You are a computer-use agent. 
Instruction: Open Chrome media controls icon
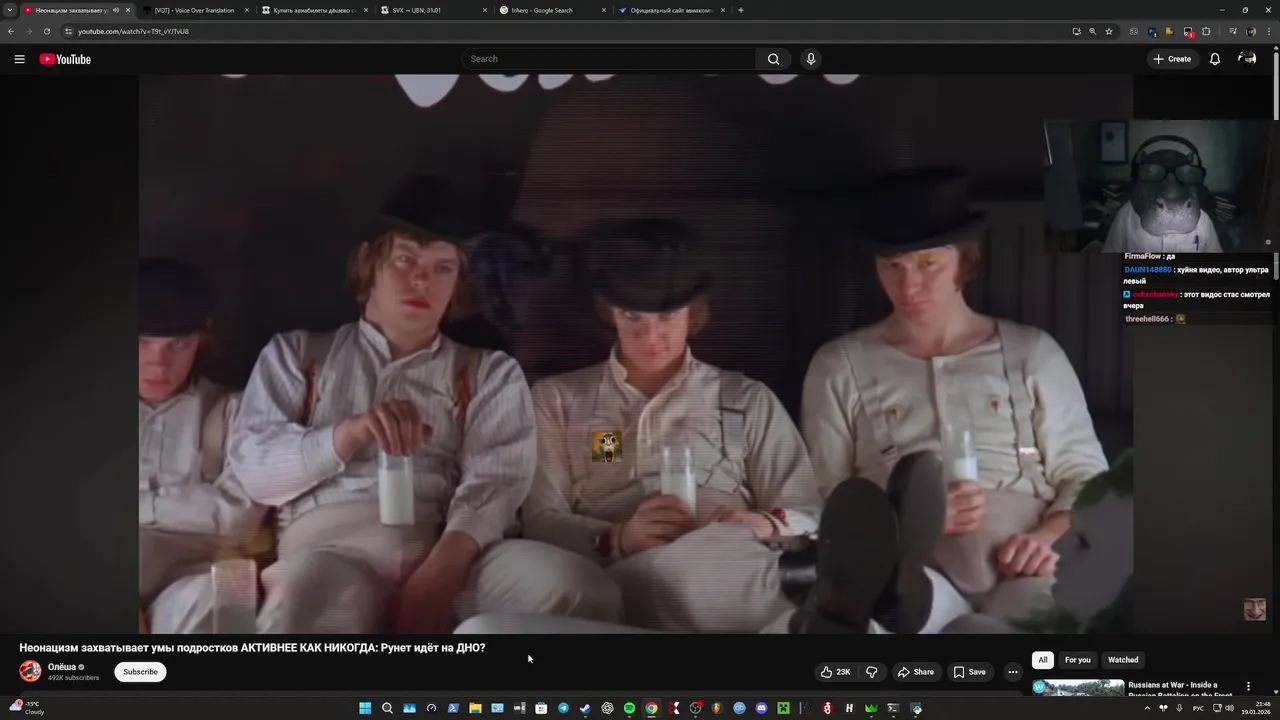(1233, 31)
